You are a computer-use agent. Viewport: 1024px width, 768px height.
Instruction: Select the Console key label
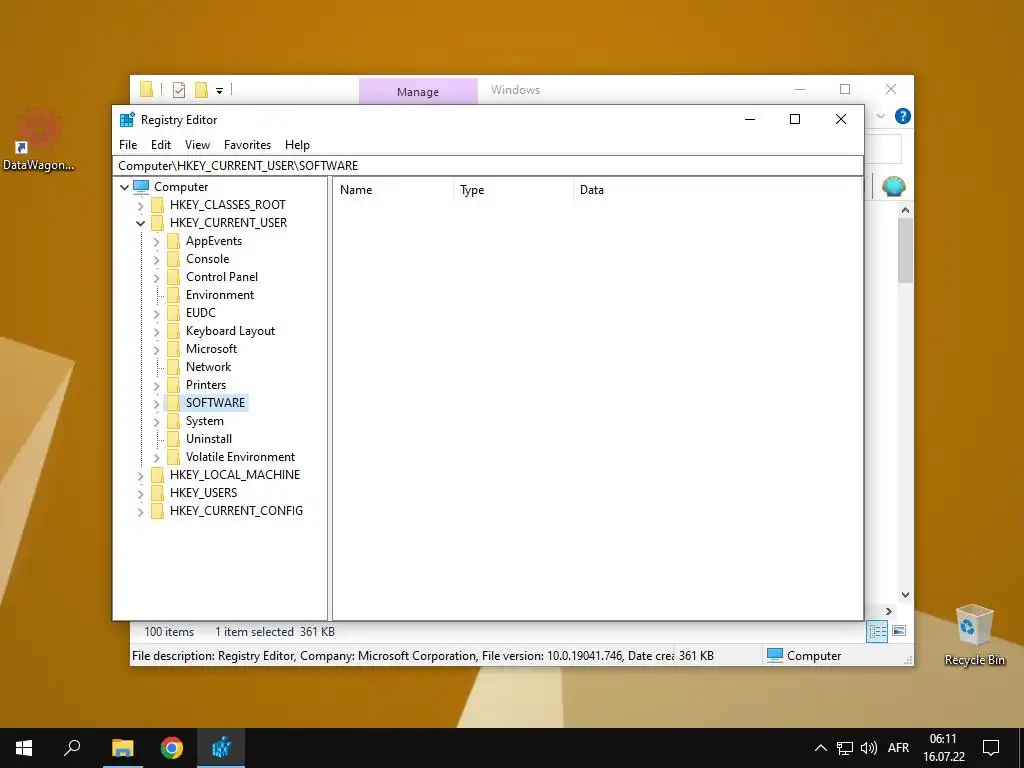point(208,259)
